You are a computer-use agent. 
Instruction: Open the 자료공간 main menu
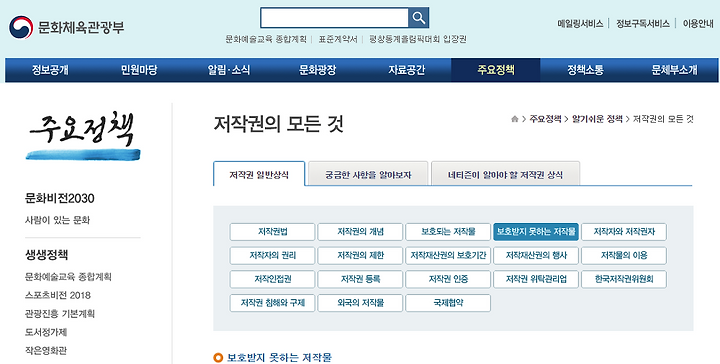[x=406, y=70]
